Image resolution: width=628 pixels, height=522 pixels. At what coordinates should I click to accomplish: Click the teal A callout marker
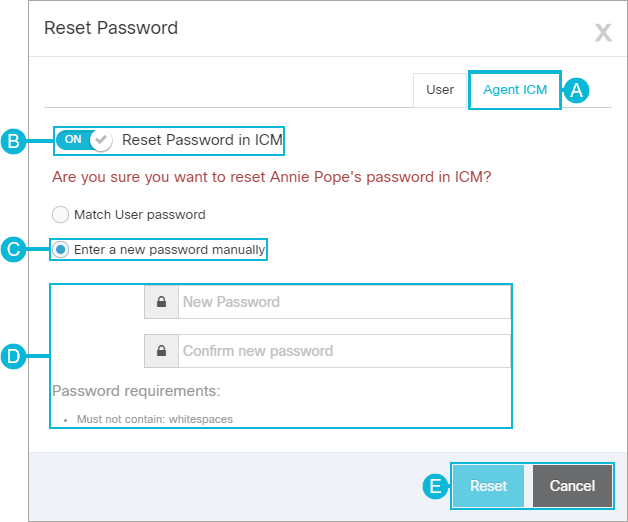576,90
